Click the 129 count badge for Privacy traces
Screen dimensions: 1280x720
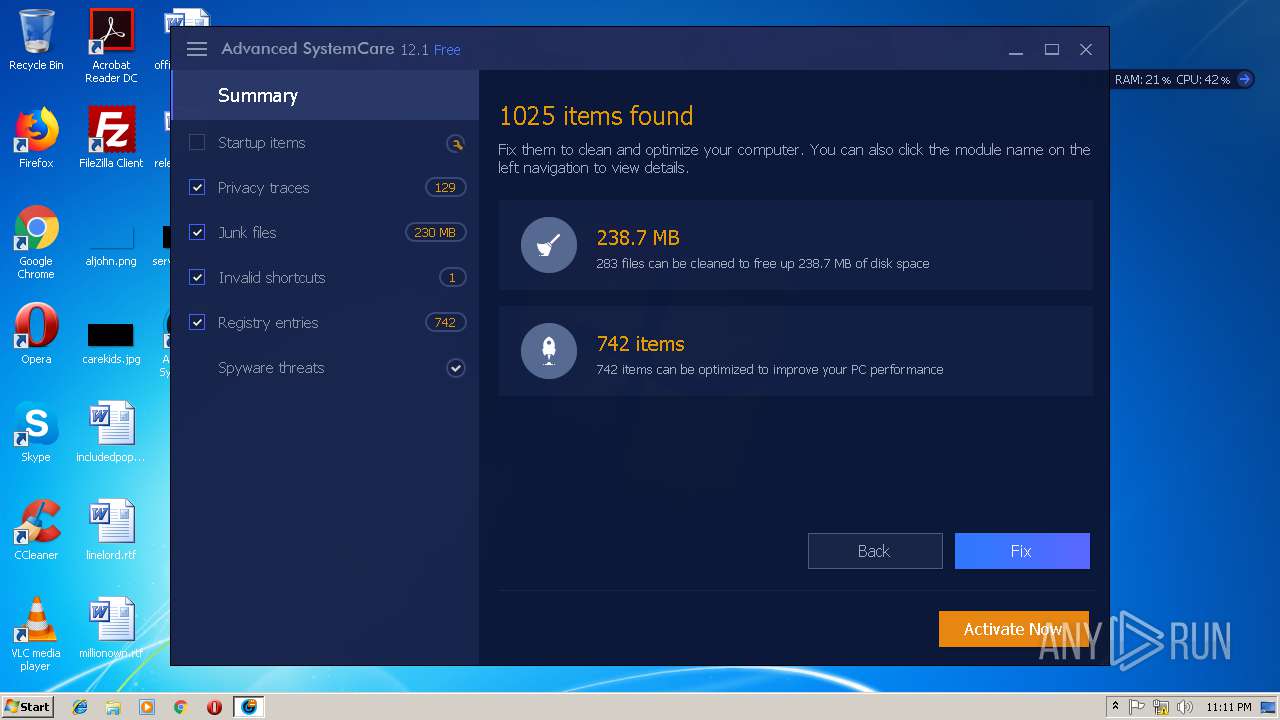(445, 187)
